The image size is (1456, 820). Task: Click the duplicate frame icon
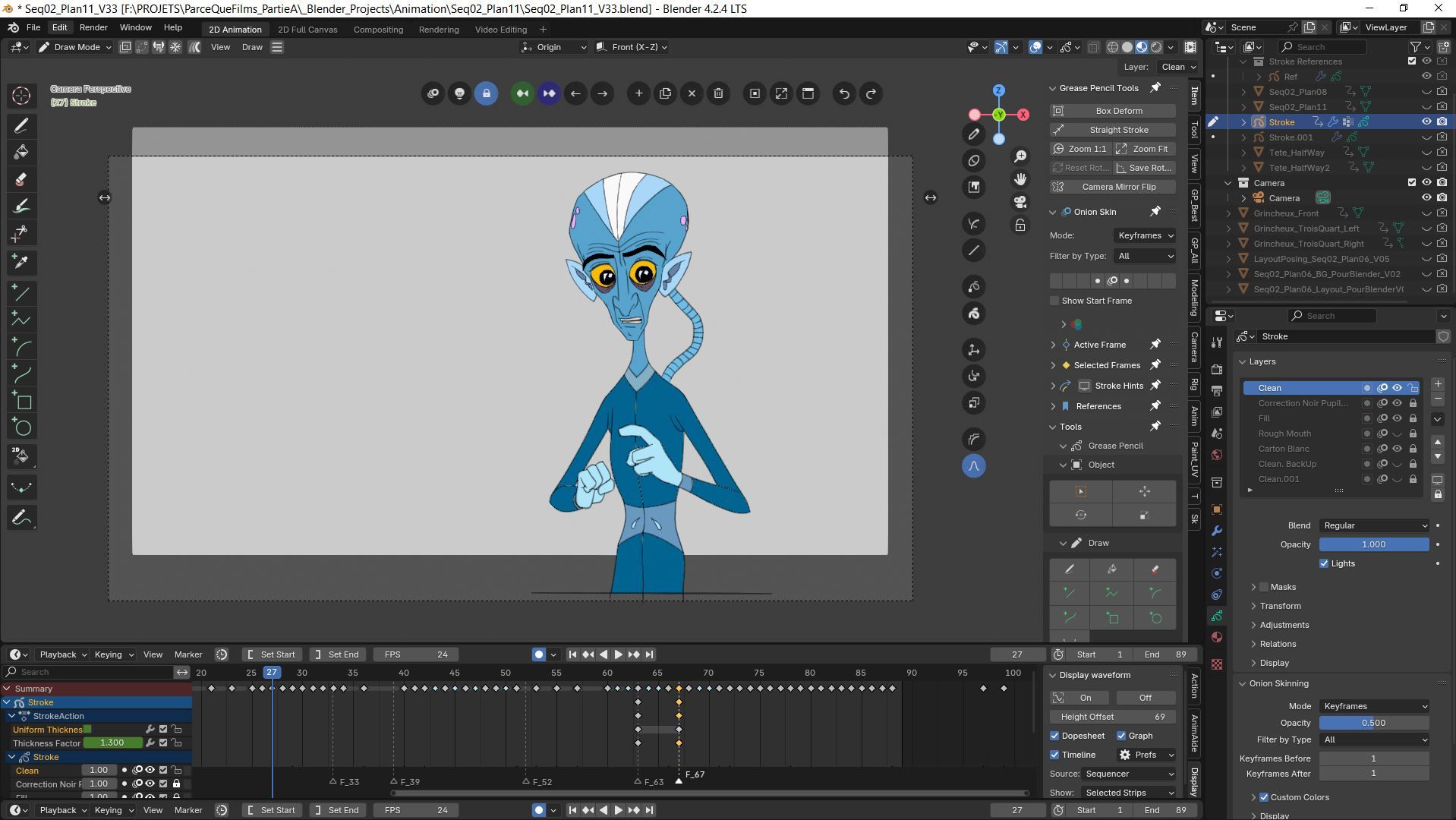[x=665, y=93]
